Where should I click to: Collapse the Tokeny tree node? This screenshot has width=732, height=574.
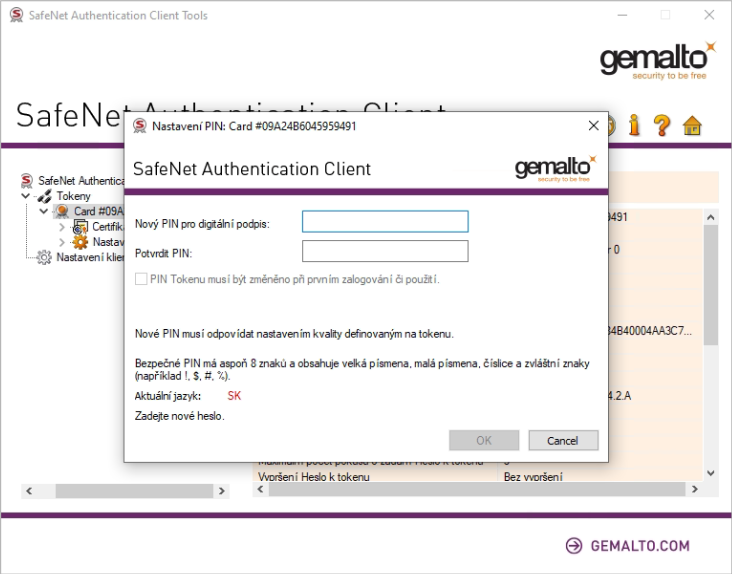tap(26, 196)
